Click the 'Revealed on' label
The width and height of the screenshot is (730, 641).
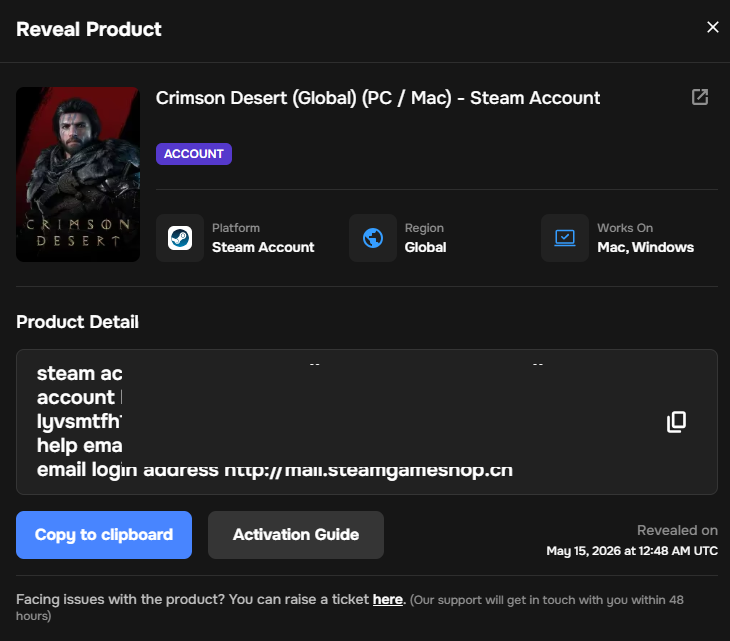pos(677,530)
